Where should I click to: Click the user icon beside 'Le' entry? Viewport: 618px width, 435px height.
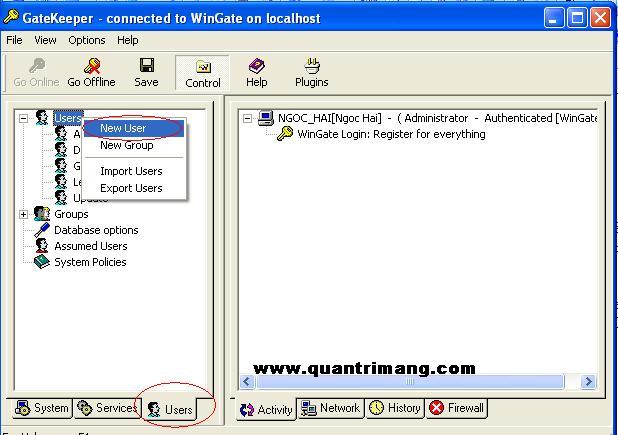(61, 181)
